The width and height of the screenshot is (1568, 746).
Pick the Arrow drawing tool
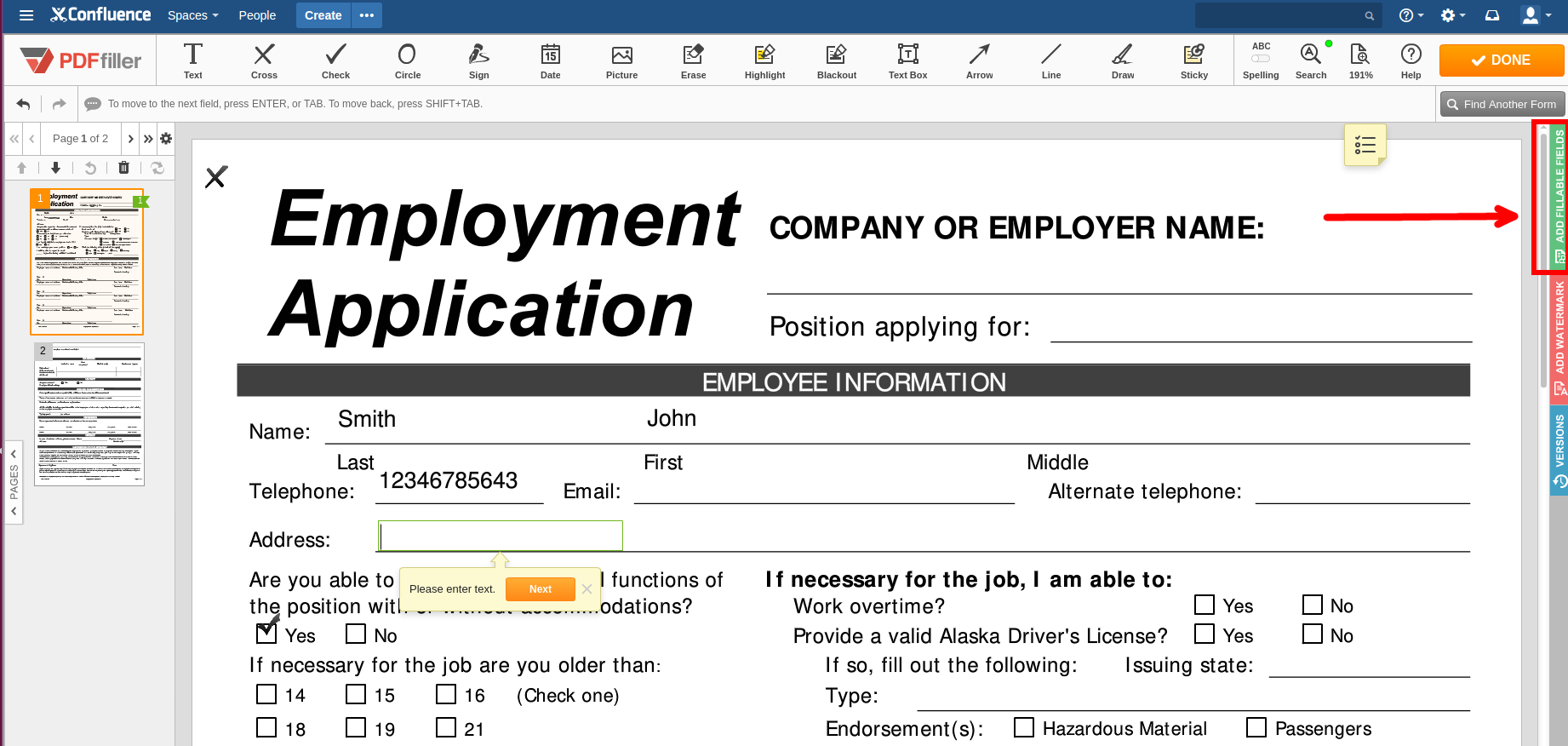pos(980,60)
